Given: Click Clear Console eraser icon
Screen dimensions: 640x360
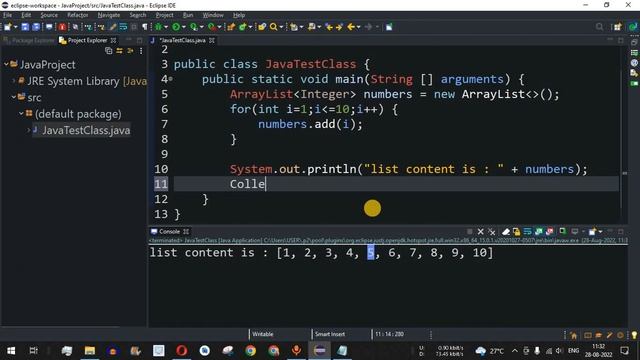Looking at the screenshot, I should (x=506, y=232).
